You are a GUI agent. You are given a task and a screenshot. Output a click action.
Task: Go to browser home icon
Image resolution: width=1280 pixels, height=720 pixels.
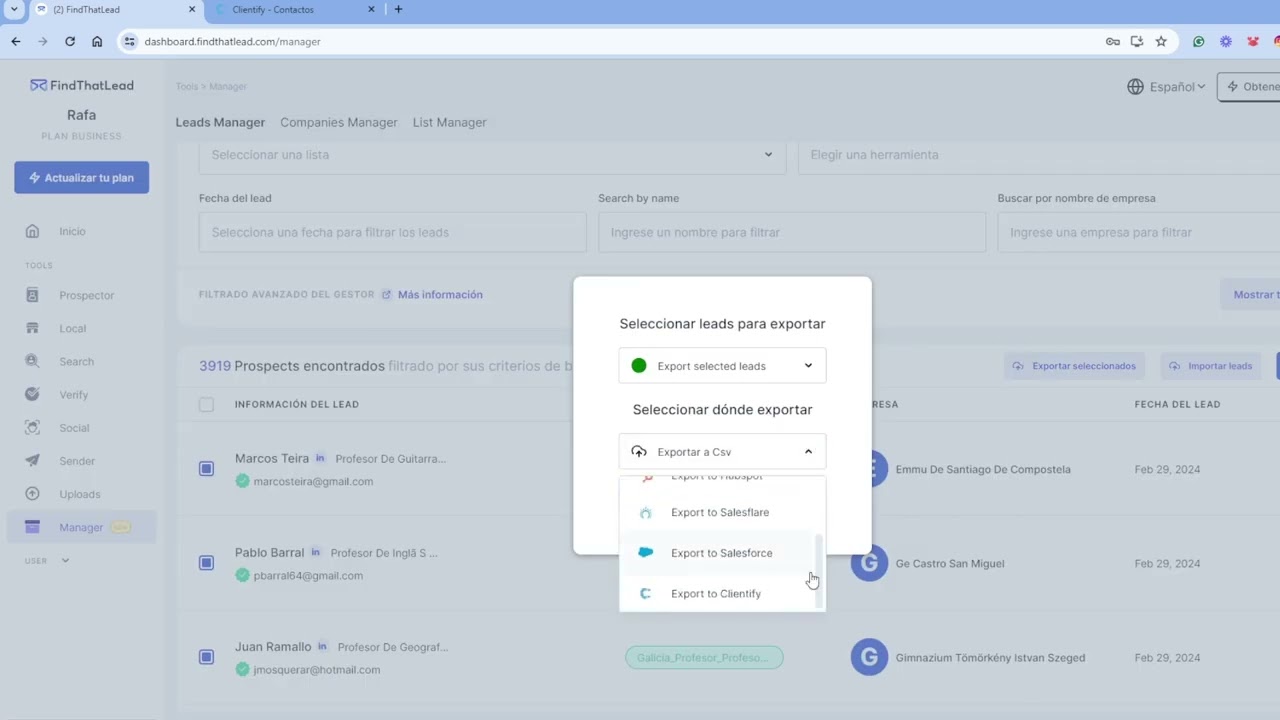point(97,41)
